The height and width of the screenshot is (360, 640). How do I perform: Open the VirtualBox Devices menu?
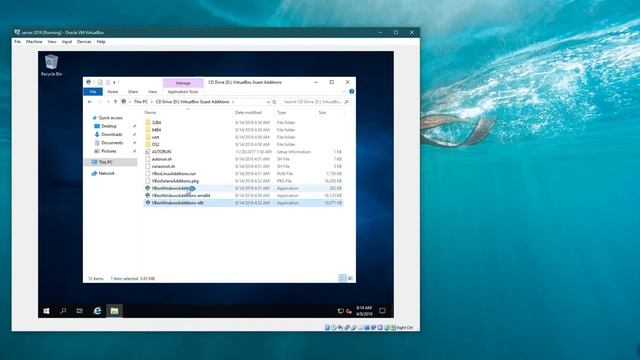[x=84, y=42]
